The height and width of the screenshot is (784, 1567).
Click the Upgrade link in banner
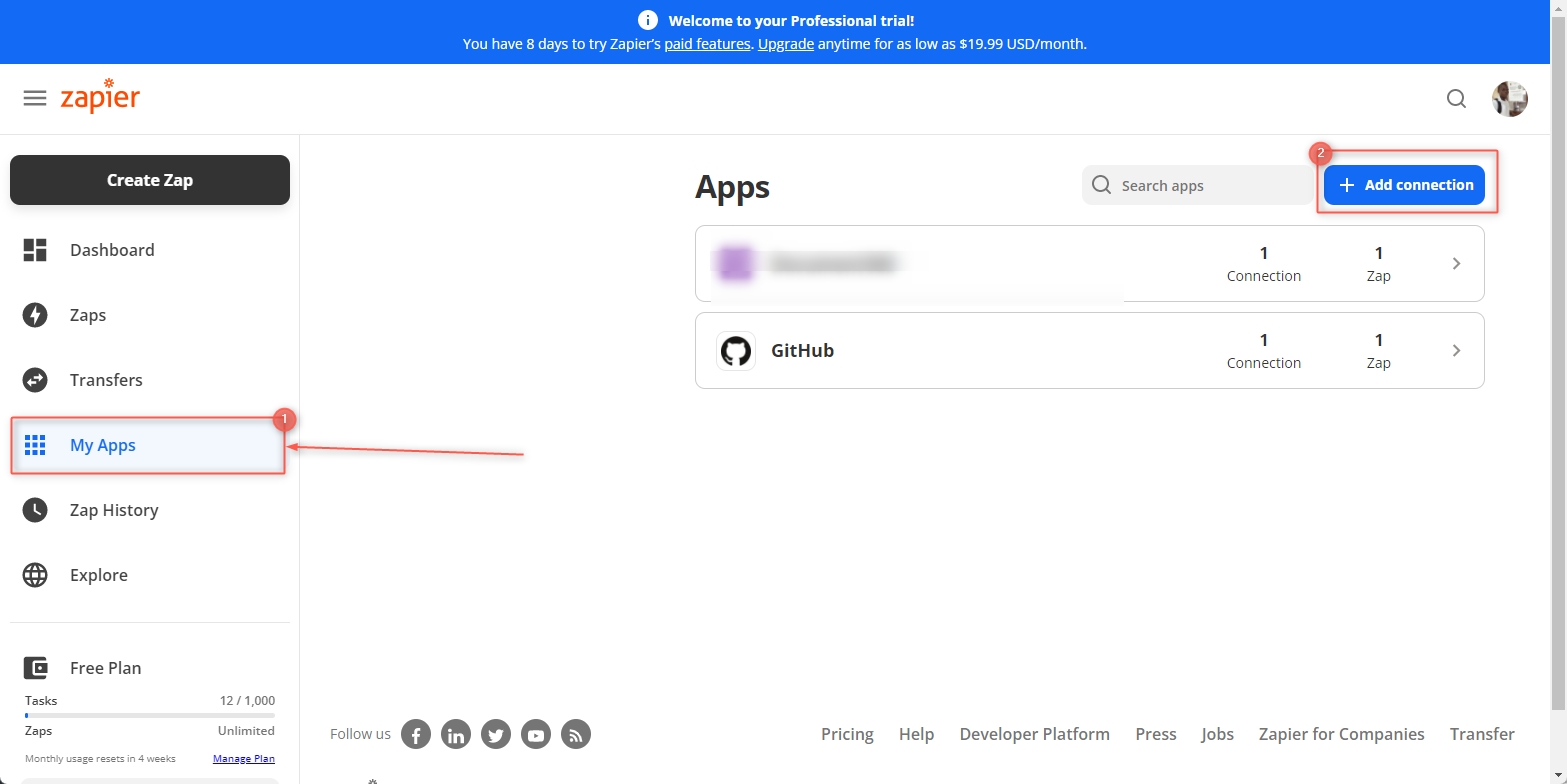(785, 44)
